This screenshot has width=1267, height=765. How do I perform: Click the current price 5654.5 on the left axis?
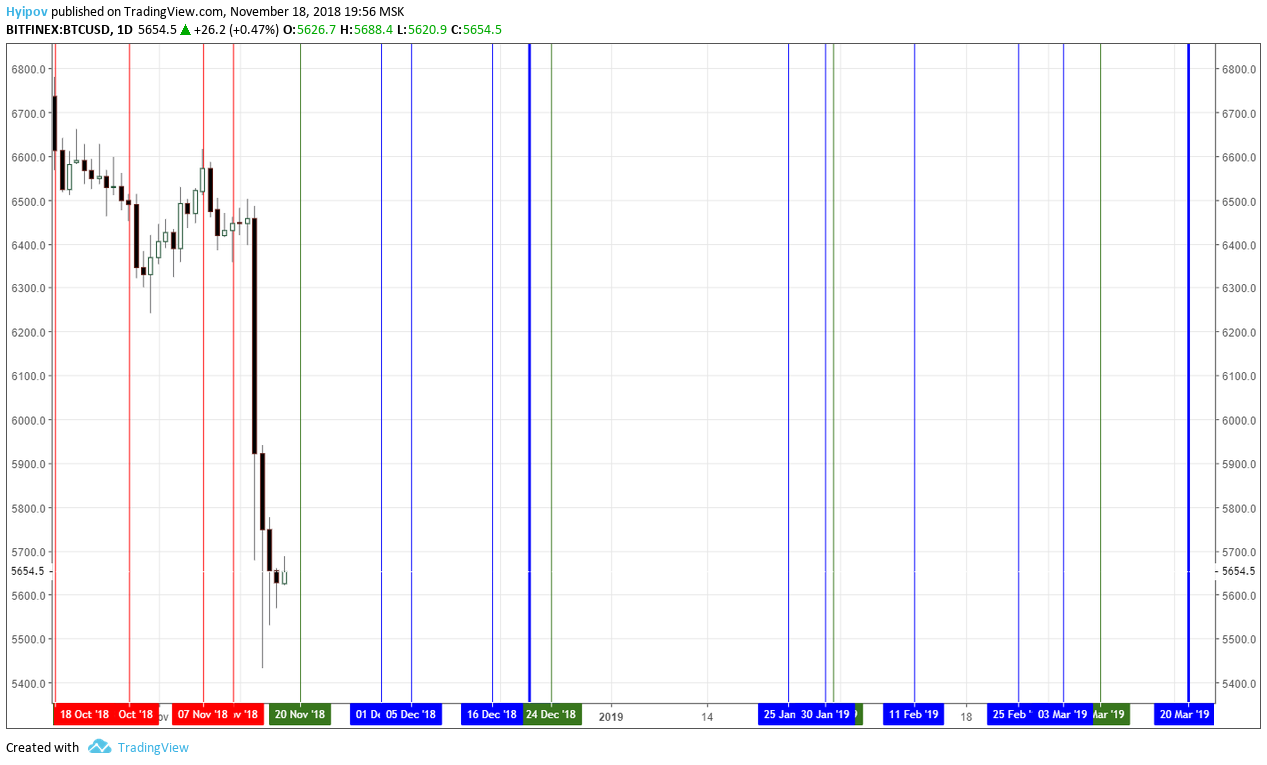[28, 571]
